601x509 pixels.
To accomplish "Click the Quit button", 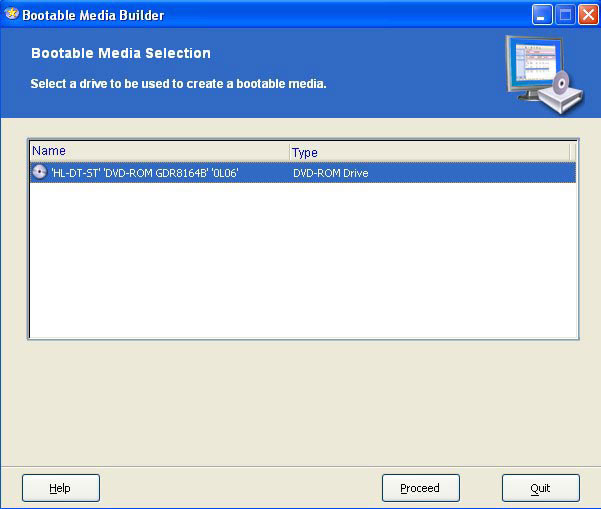I will [x=540, y=488].
